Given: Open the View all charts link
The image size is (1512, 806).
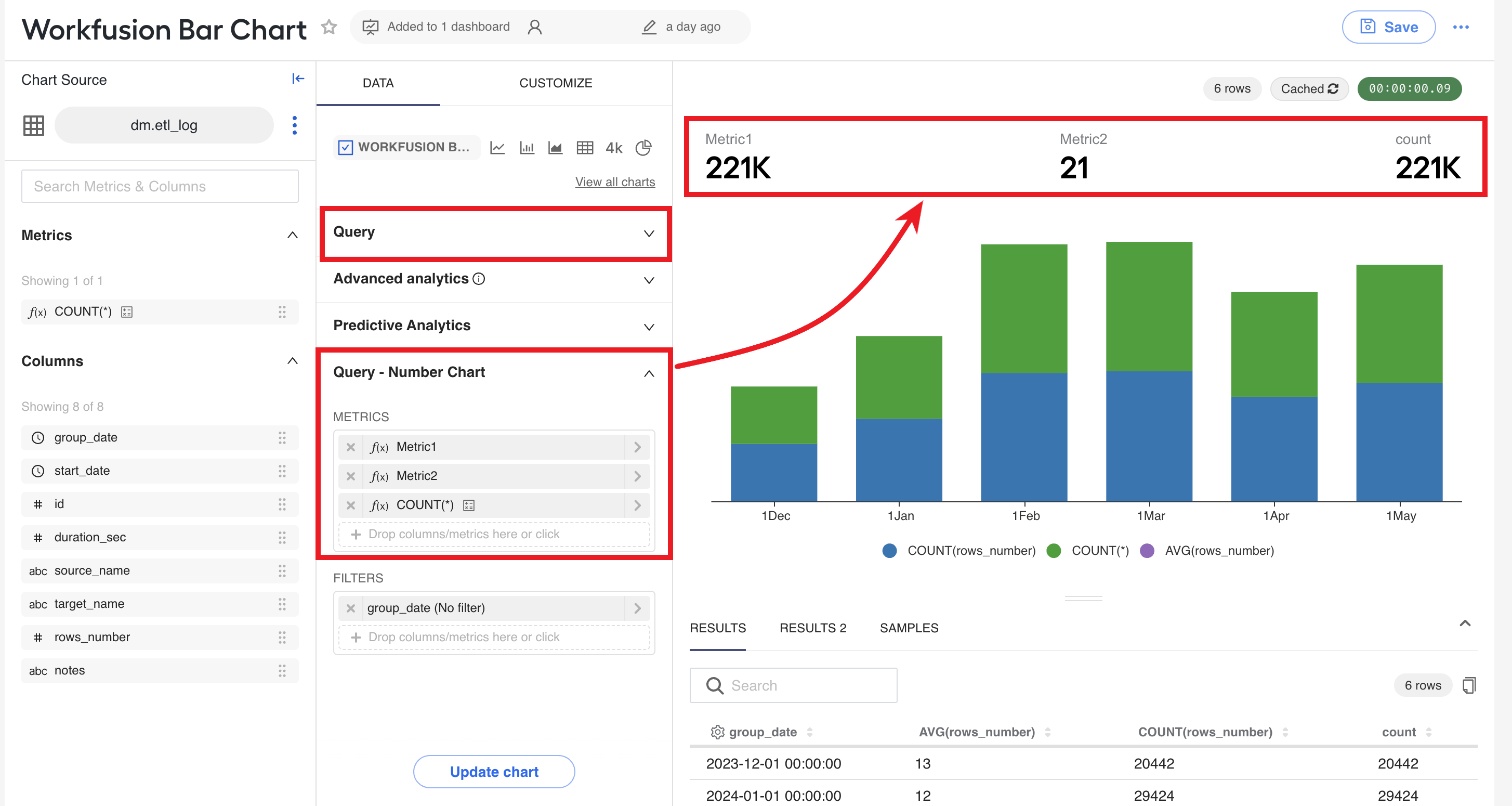Looking at the screenshot, I should pyautogui.click(x=614, y=182).
